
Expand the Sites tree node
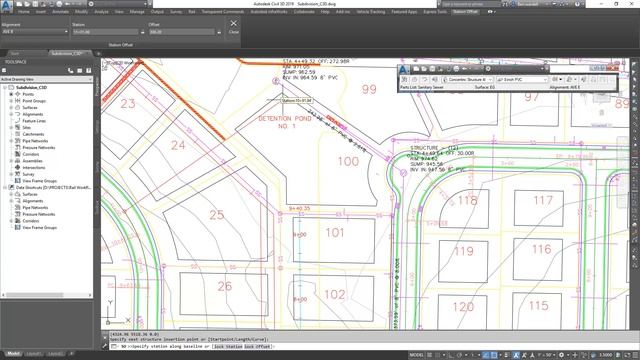coord(11,128)
